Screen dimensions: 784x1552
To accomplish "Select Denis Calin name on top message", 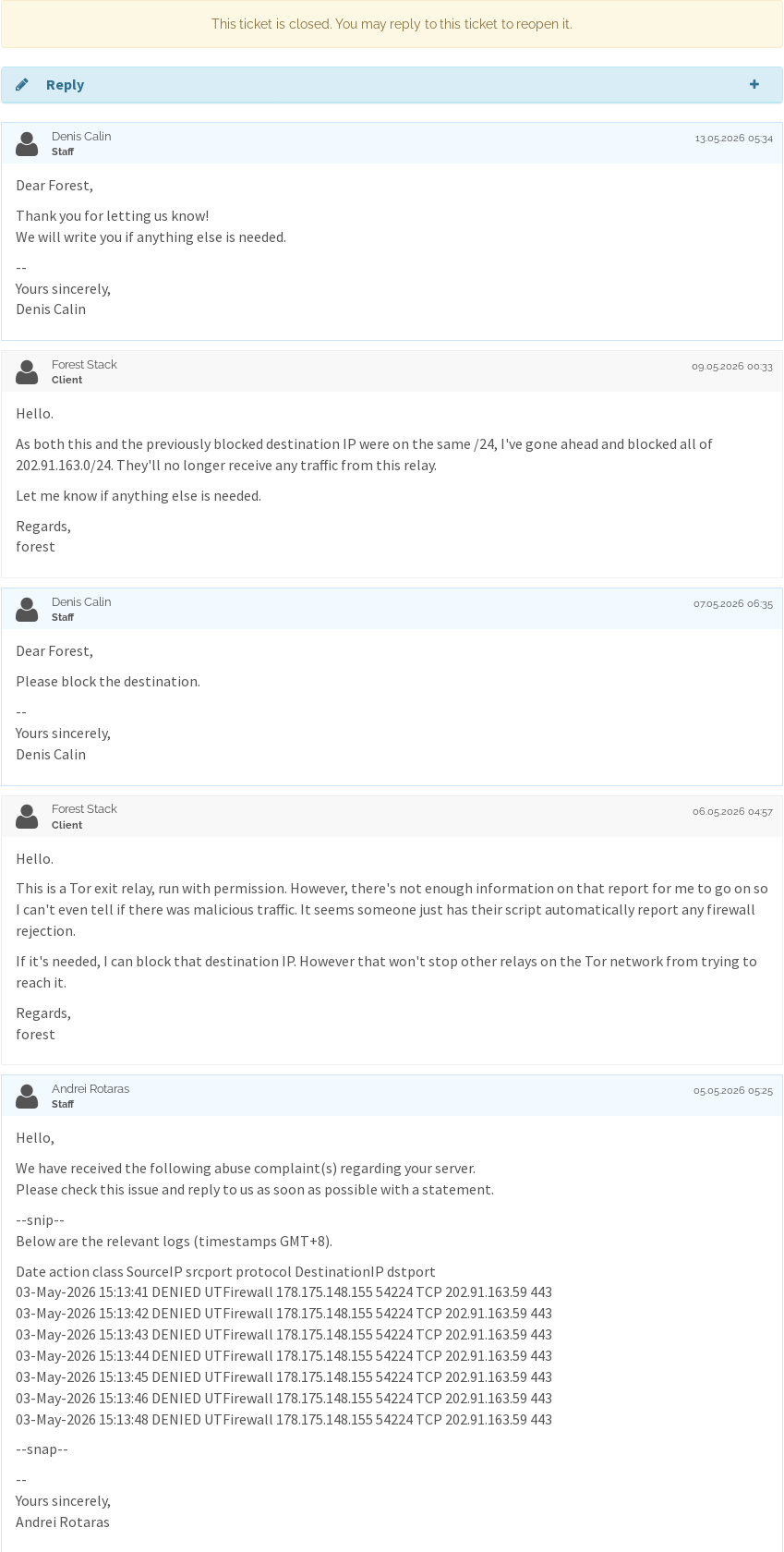I will coord(81,137).
